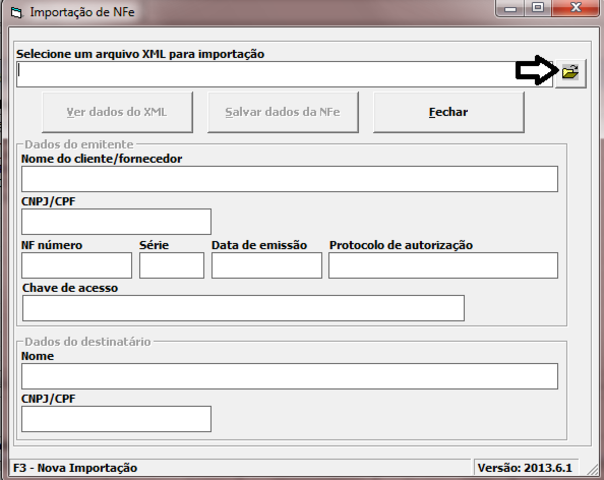
Task: Select the emitente CNPJ/CPF field
Action: point(116,221)
